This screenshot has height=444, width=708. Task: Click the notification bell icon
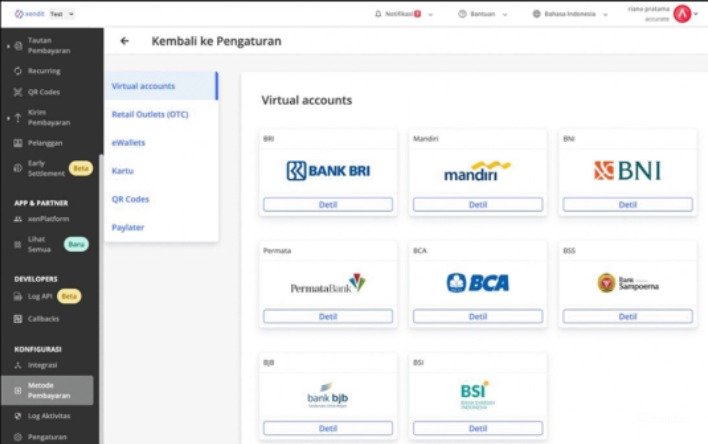[x=378, y=14]
